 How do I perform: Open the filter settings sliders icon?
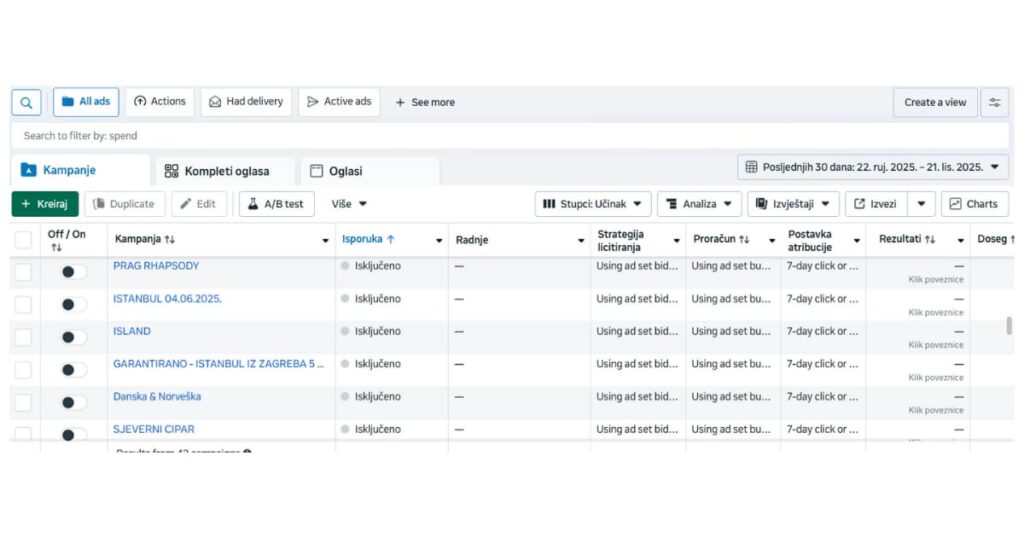pos(994,102)
